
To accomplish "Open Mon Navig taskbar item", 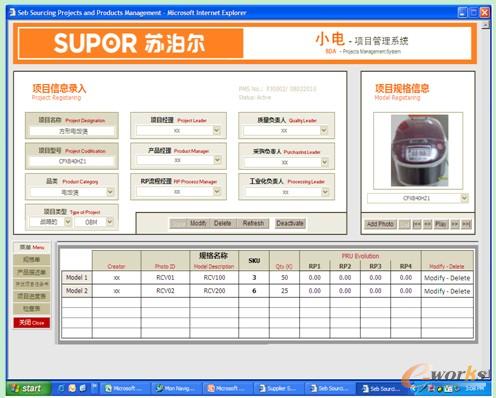I will coord(176,388).
